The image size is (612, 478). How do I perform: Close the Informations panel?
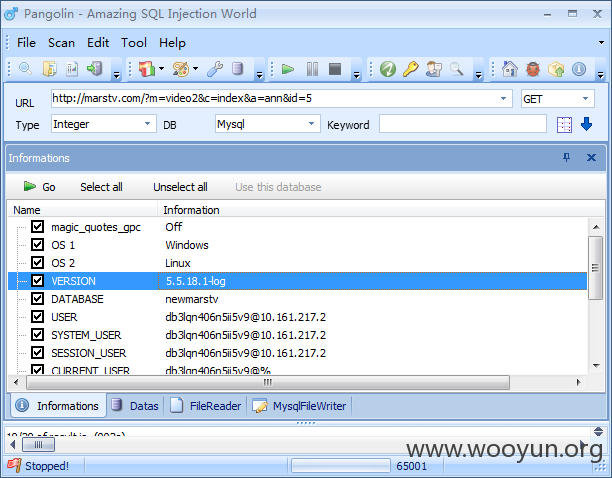pos(591,158)
